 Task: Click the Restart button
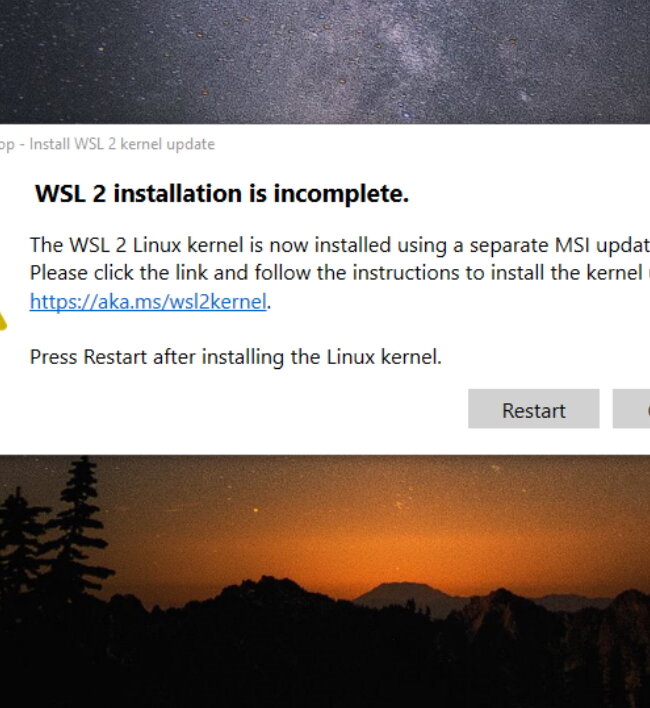pyautogui.click(x=534, y=409)
